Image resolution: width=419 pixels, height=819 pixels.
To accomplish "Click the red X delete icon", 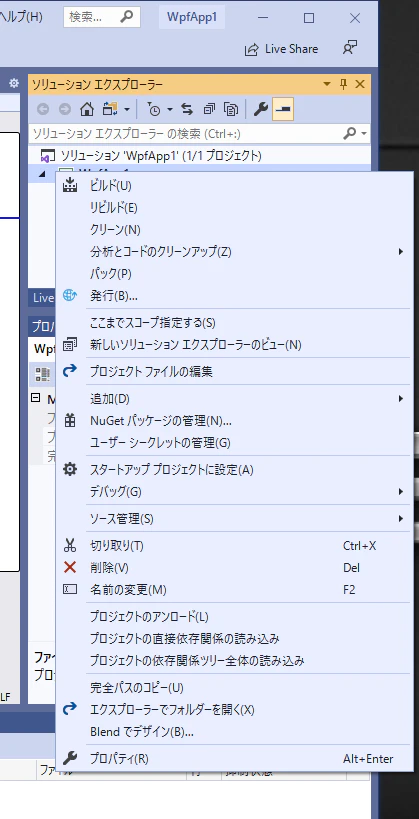I will pos(69,567).
